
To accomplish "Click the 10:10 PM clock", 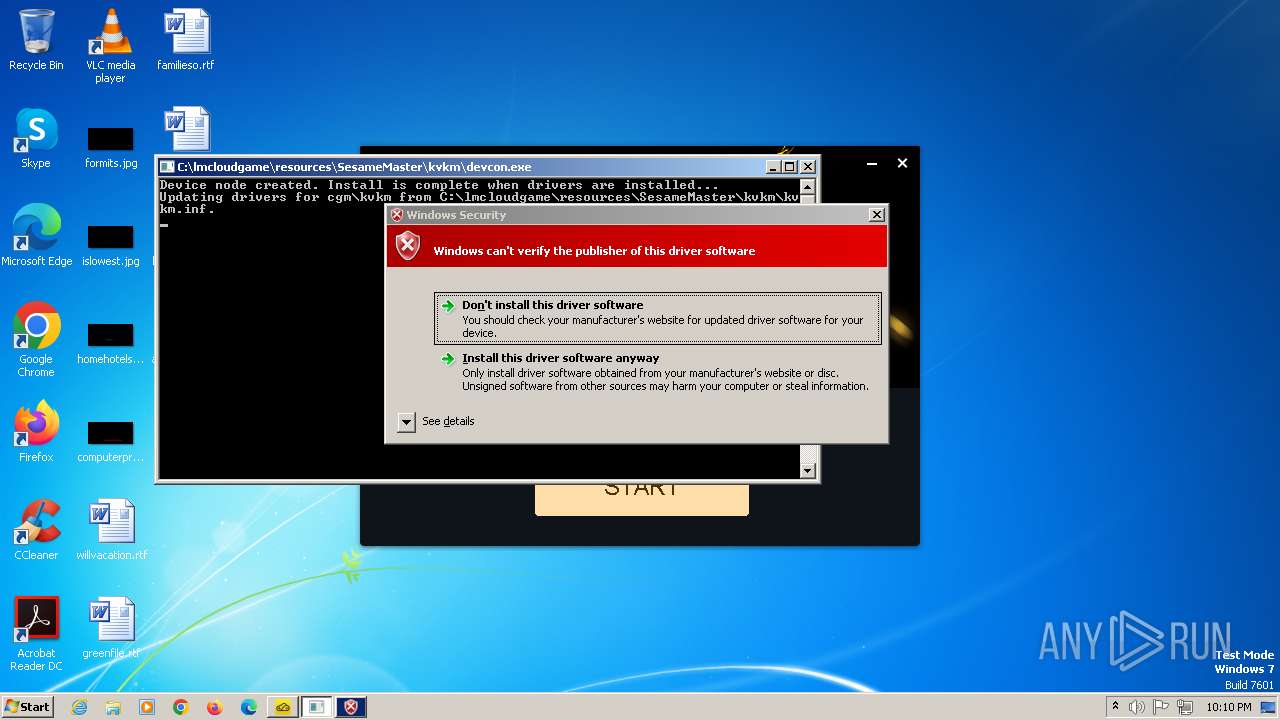I will pyautogui.click(x=1229, y=707).
